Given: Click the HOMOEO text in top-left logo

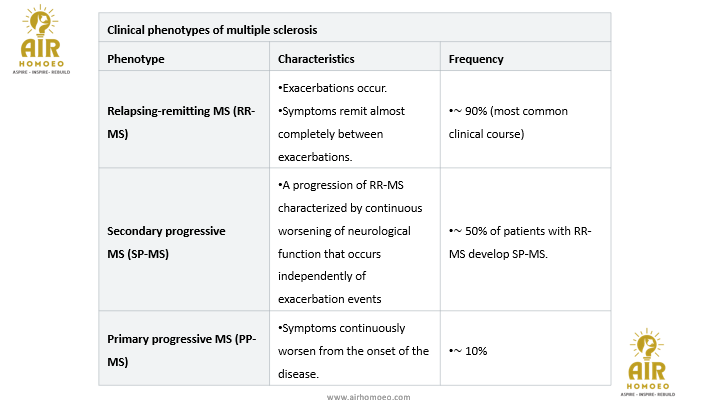Looking at the screenshot, I should coord(44,64).
